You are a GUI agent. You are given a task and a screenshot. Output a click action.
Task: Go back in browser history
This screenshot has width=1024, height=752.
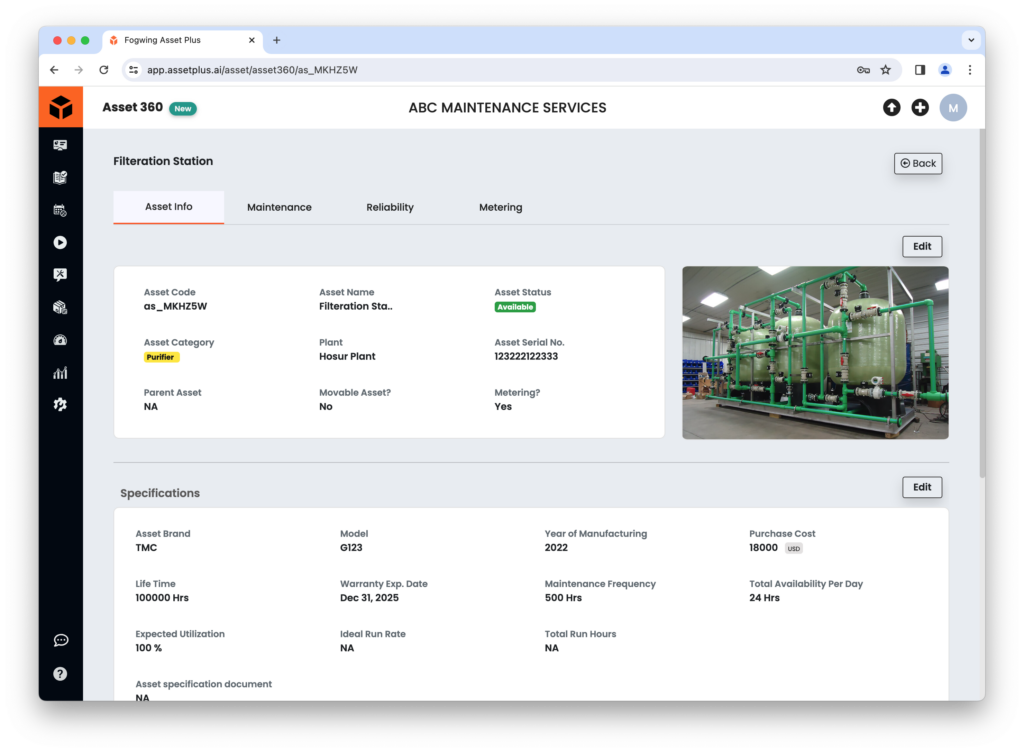54,70
